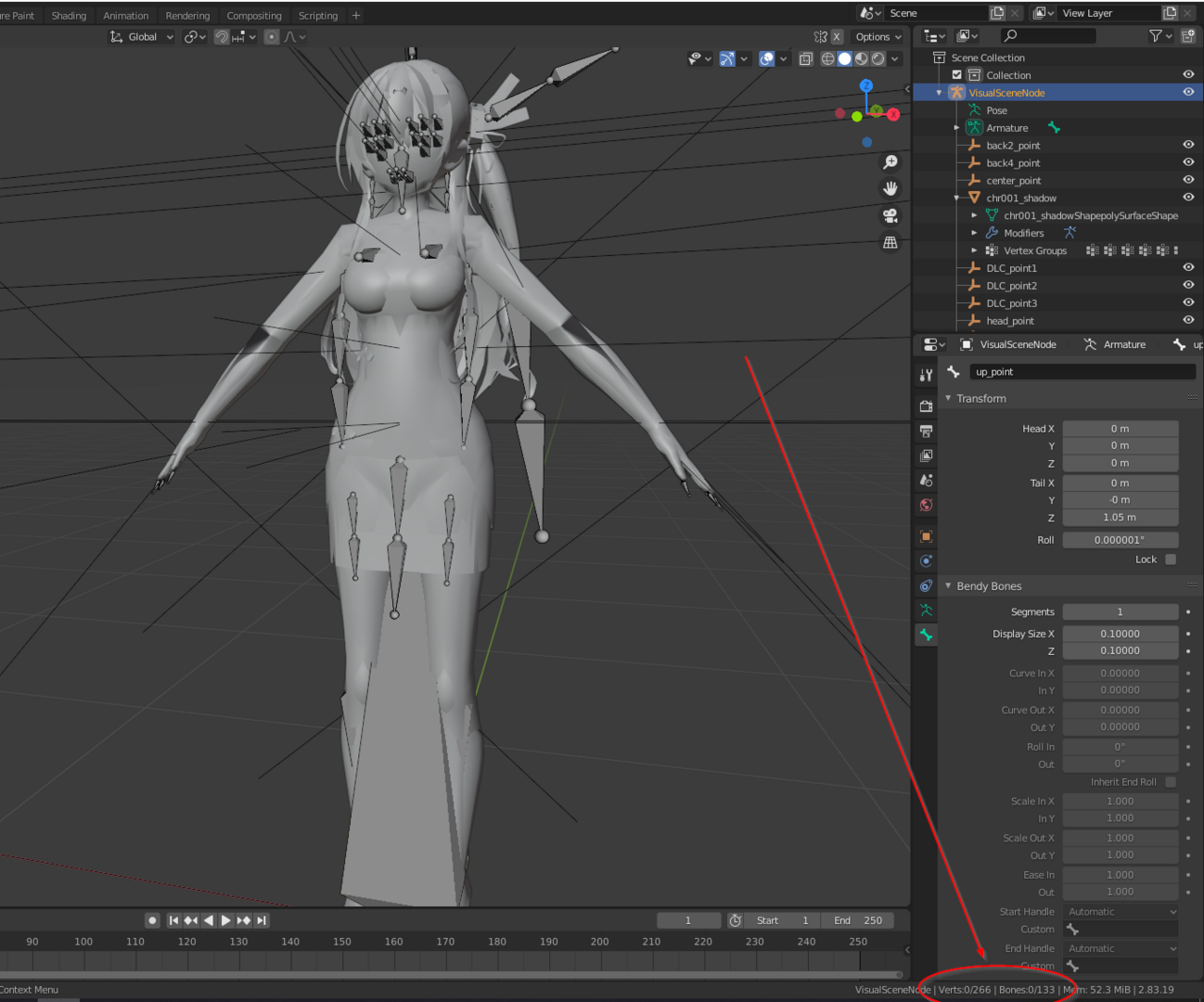The image size is (1204, 1002).
Task: Hide head_point using its eye icon
Action: (1188, 320)
